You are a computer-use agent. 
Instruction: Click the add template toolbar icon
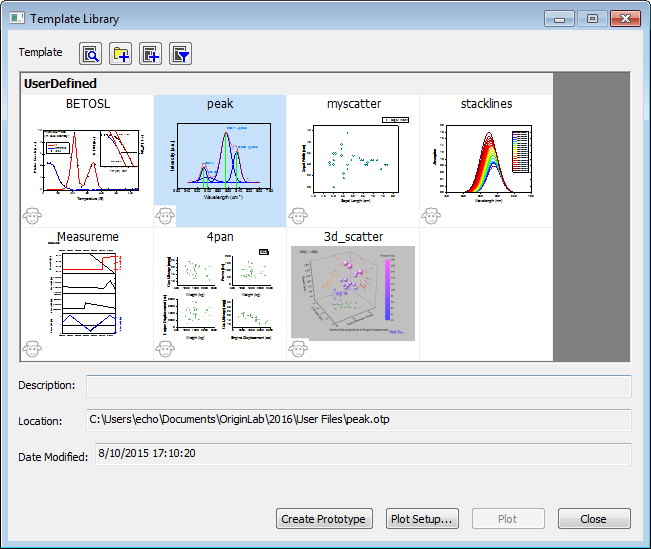point(150,54)
